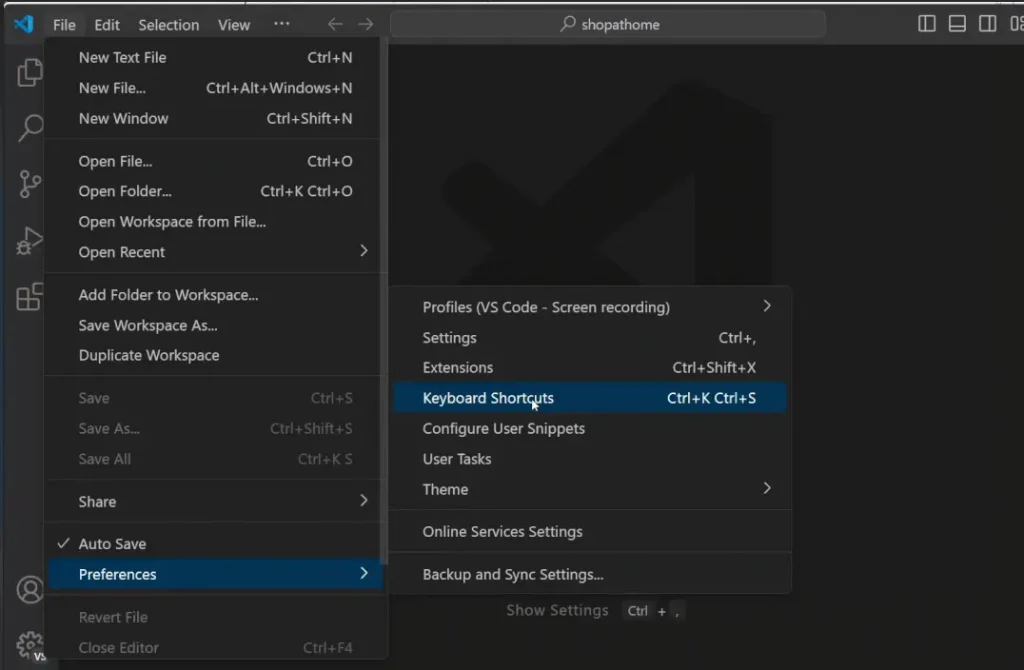The height and width of the screenshot is (670, 1024).
Task: Click the three-dots overflow menu in menu bar
Action: 282,24
